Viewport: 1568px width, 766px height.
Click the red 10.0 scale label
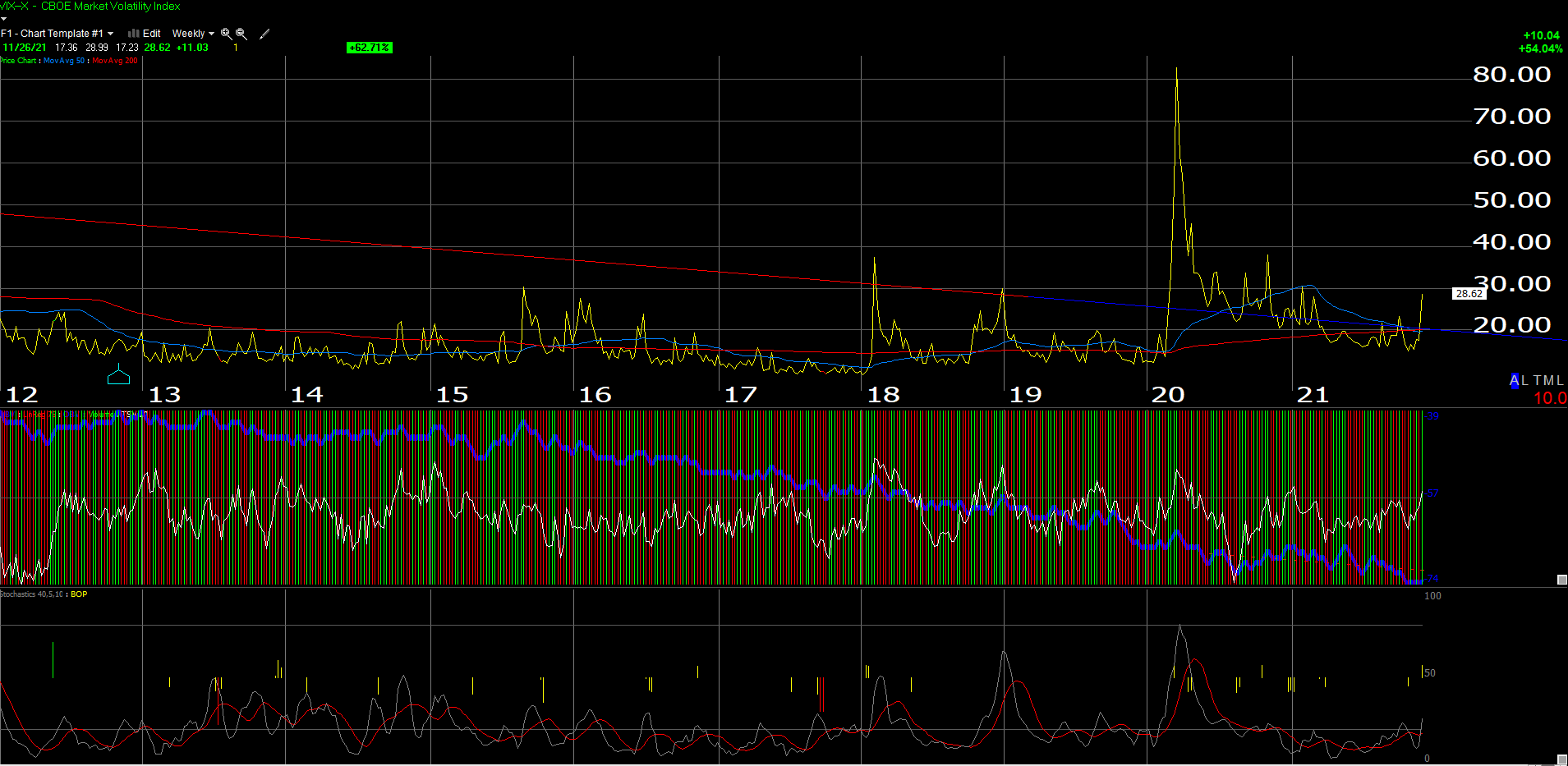coord(1550,398)
